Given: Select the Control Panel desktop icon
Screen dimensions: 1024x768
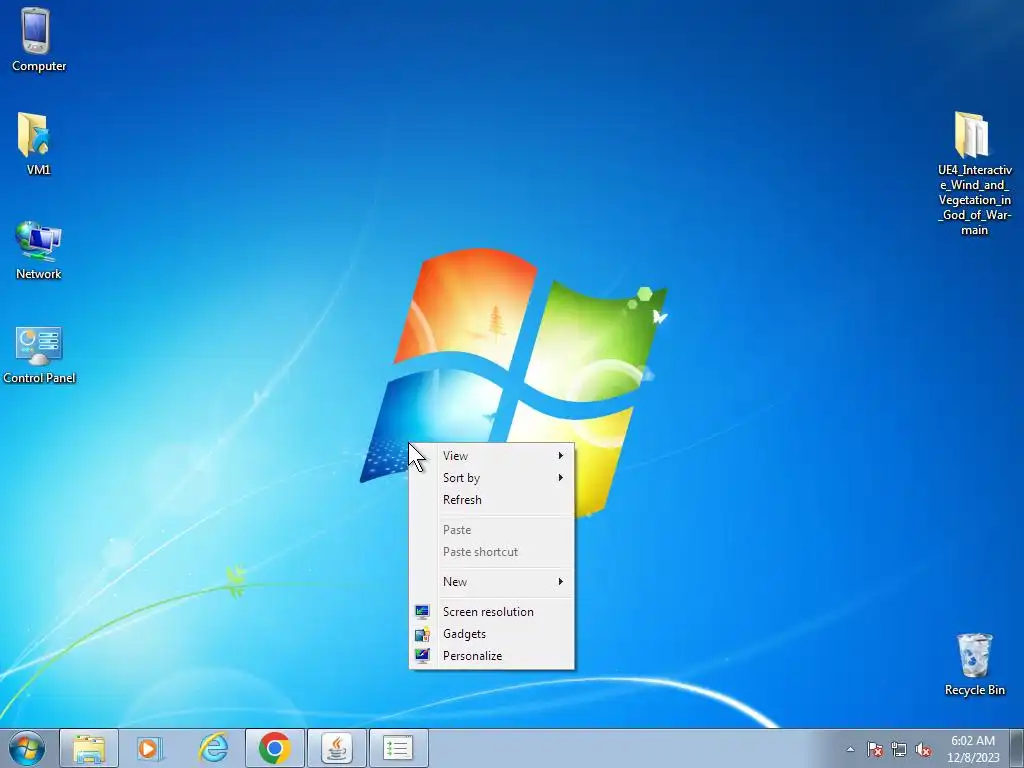Looking at the screenshot, I should click(39, 355).
